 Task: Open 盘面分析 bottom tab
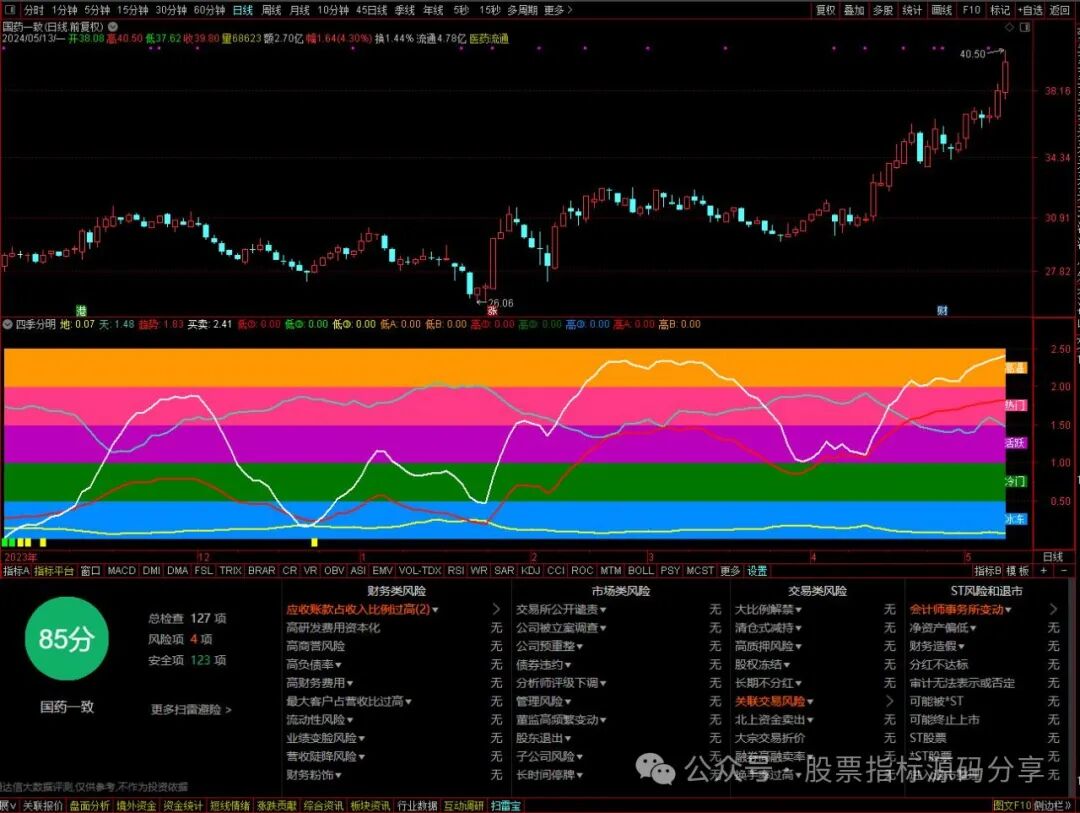pos(90,805)
